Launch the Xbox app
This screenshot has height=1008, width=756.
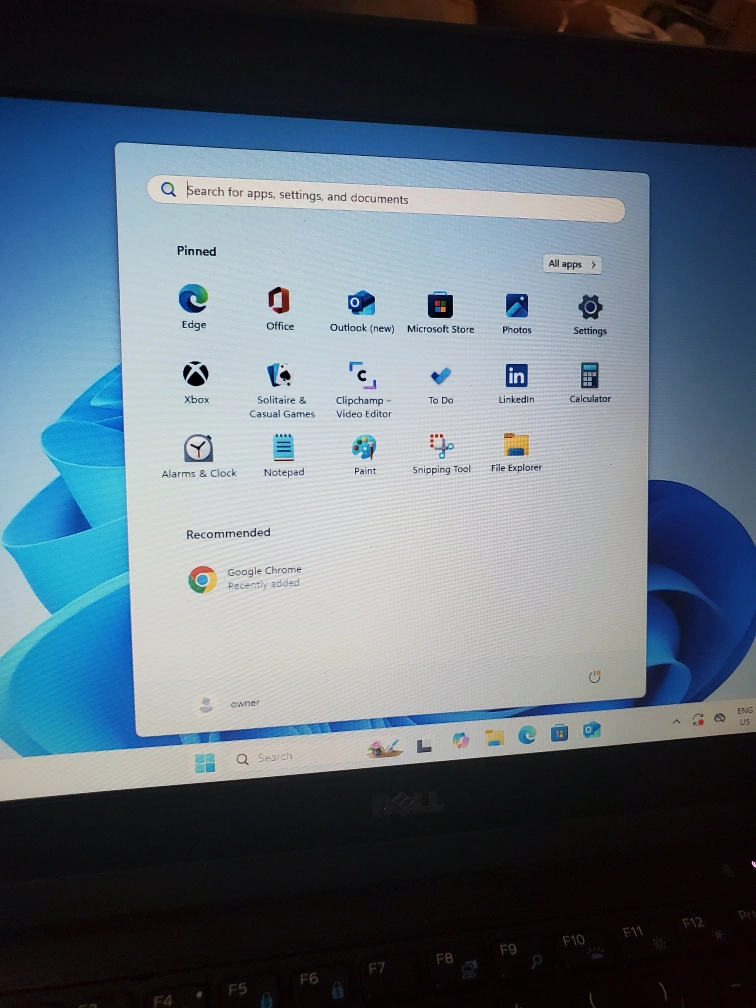click(196, 374)
